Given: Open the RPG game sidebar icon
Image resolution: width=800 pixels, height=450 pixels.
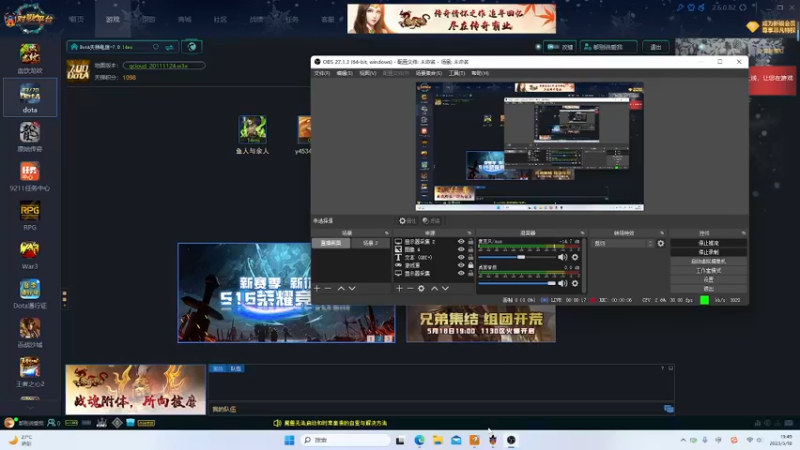Looking at the screenshot, I should 30,215.
